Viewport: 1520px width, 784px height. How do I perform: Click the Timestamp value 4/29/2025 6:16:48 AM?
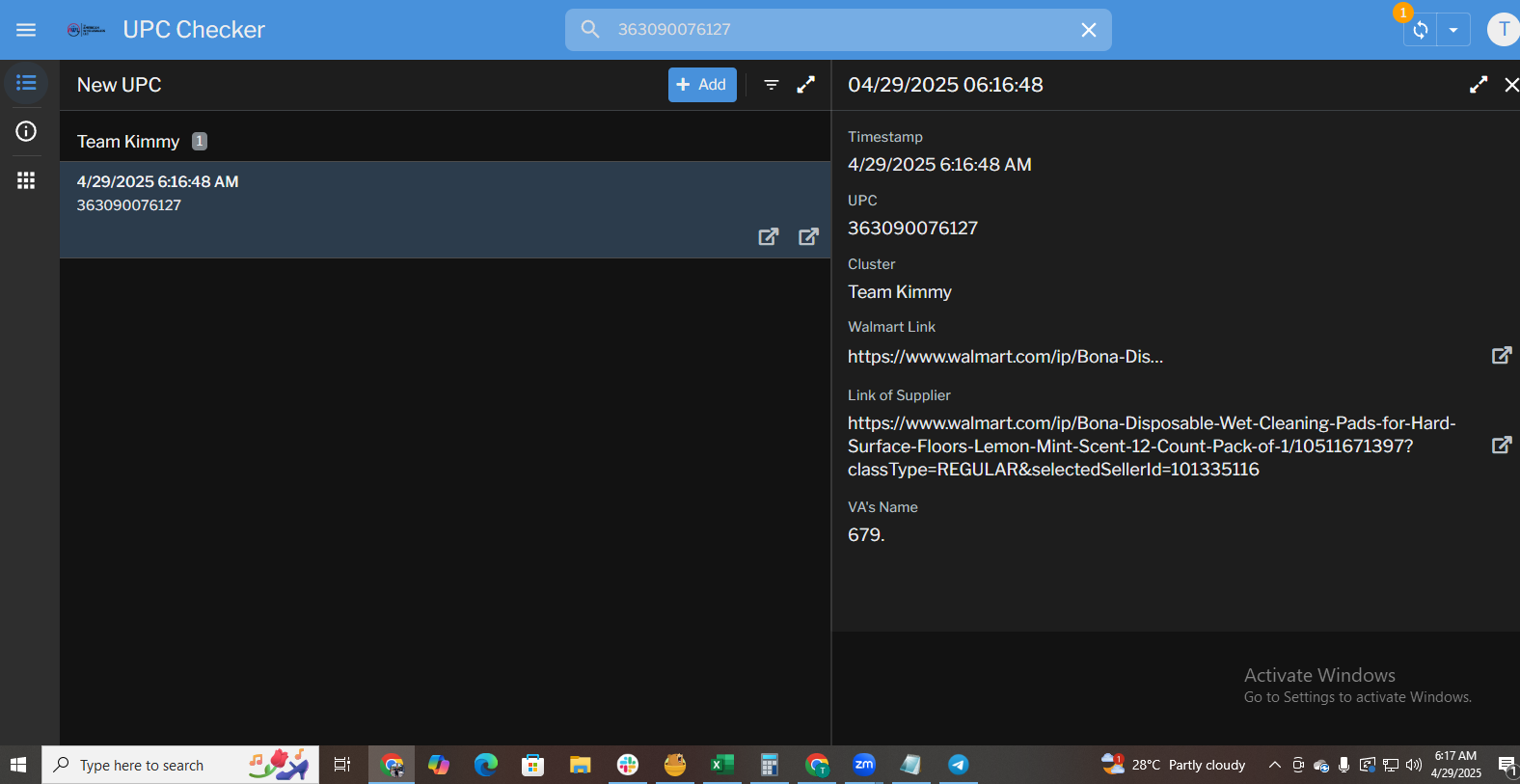pyautogui.click(x=939, y=165)
